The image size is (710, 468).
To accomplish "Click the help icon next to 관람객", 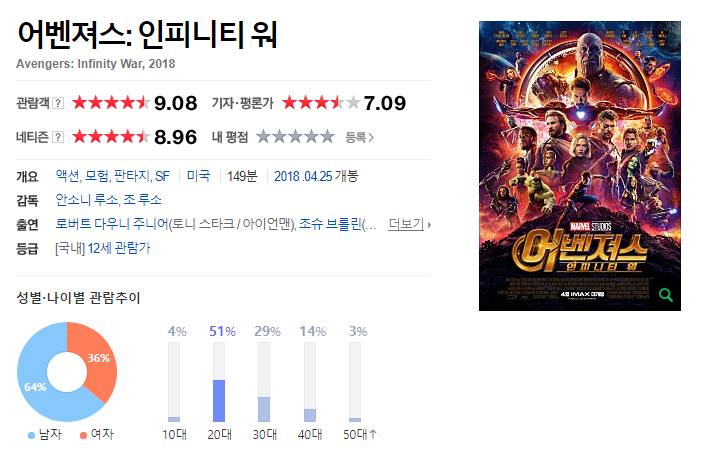I will (x=58, y=103).
